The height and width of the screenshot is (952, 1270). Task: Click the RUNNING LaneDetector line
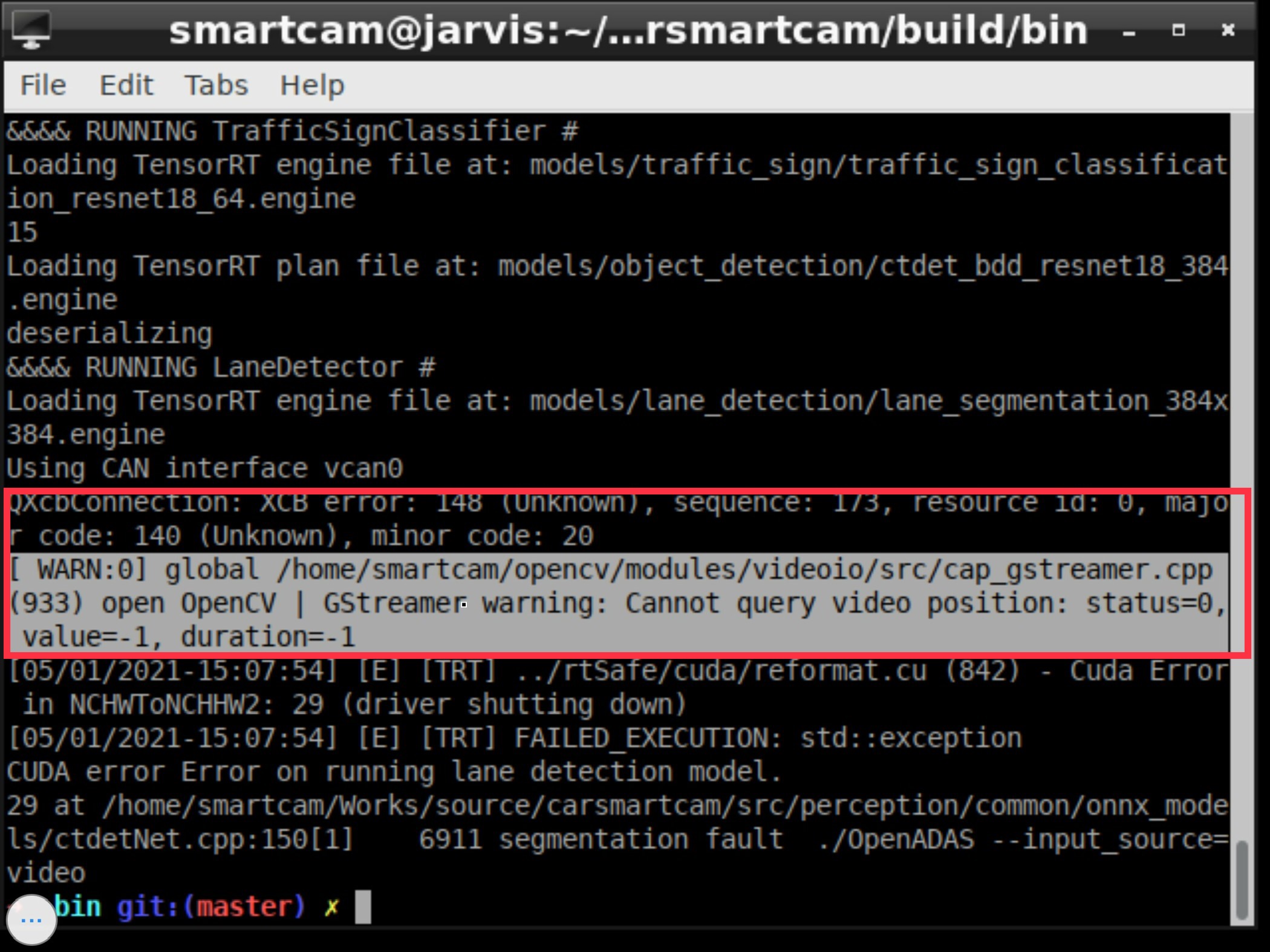pyautogui.click(x=221, y=368)
